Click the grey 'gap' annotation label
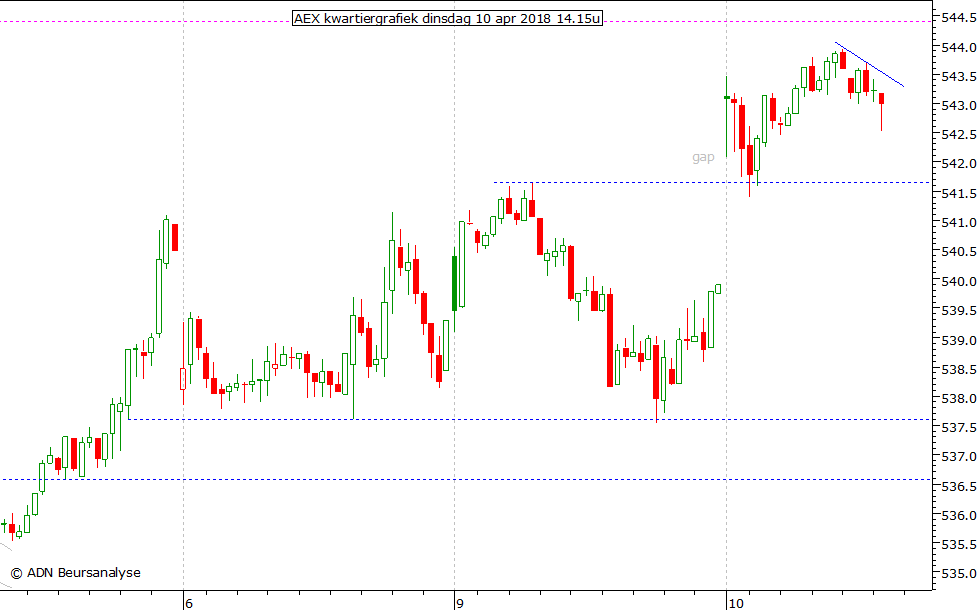Image resolution: width=980 pixels, height=610 pixels. pyautogui.click(x=703, y=157)
